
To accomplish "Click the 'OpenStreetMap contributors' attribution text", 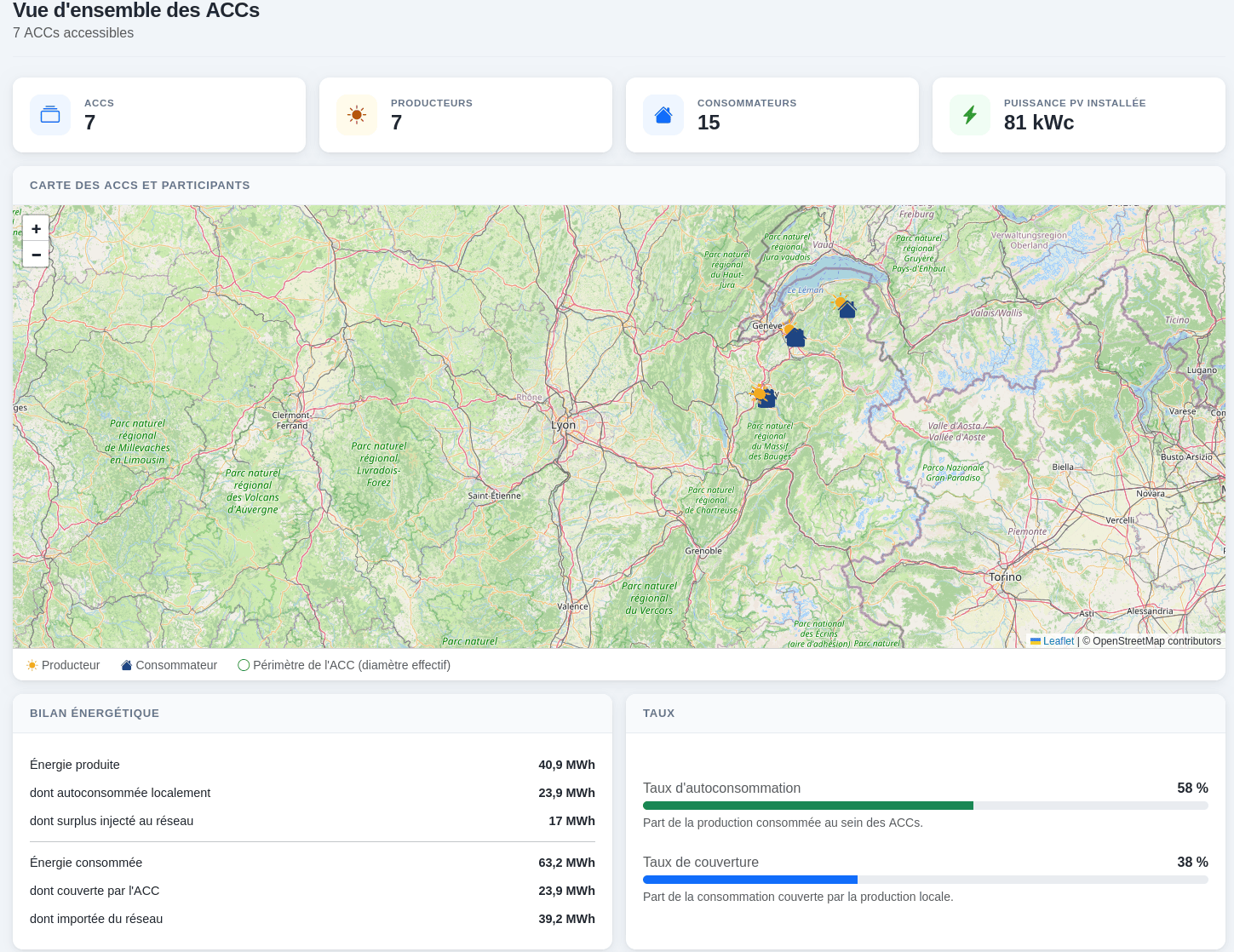I will coord(1157,641).
